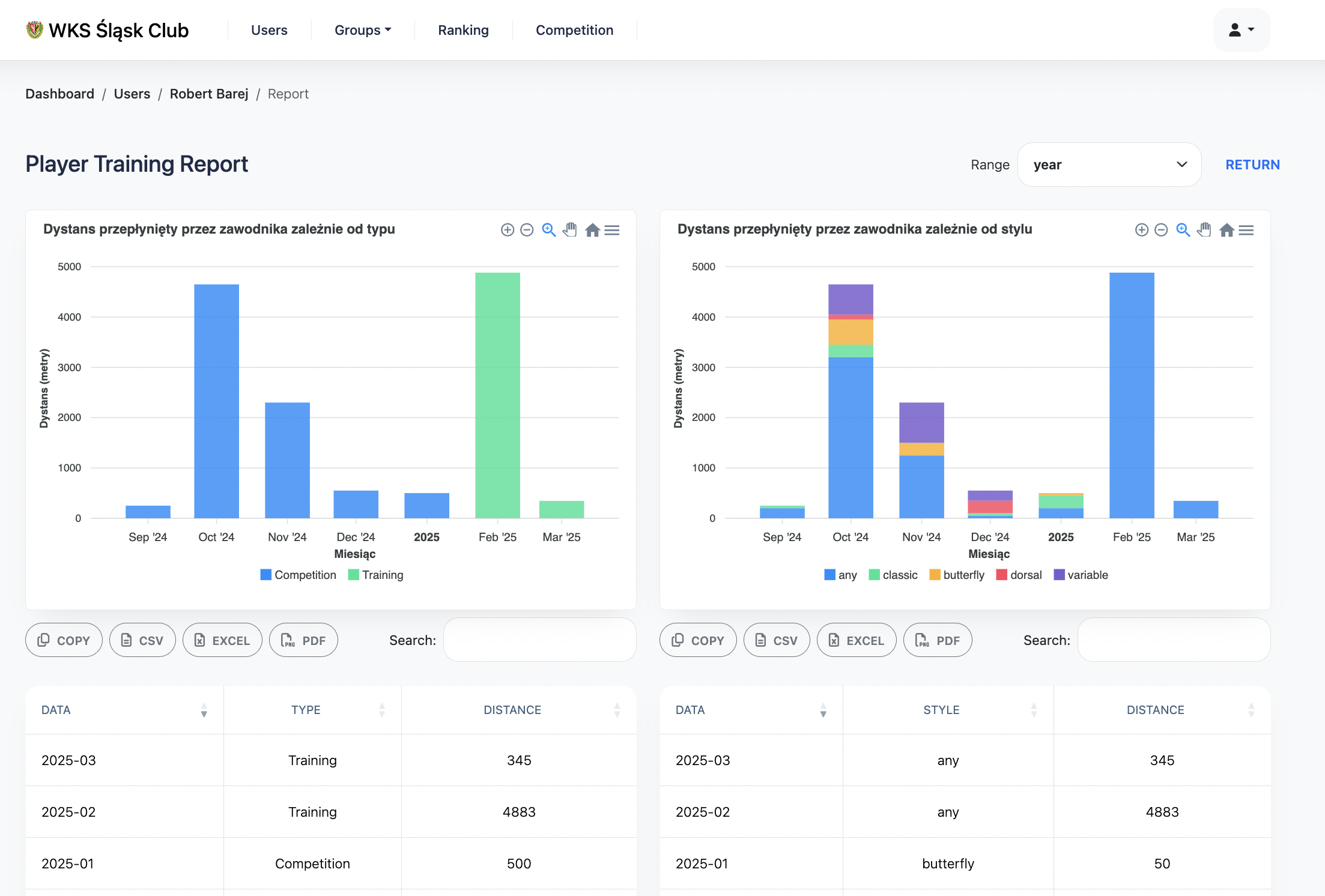This screenshot has width=1325, height=896.
Task: Focus Search field under style chart
Action: click(x=1174, y=640)
